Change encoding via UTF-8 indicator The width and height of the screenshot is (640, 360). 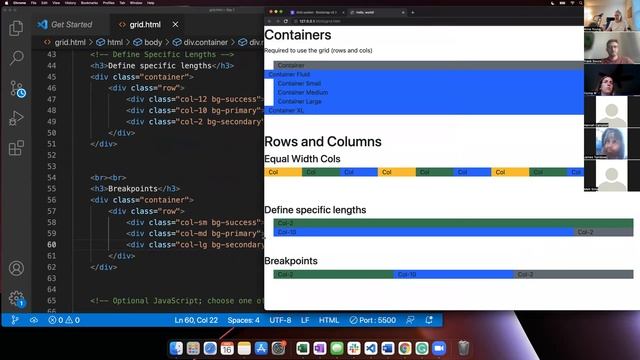pyautogui.click(x=280, y=320)
